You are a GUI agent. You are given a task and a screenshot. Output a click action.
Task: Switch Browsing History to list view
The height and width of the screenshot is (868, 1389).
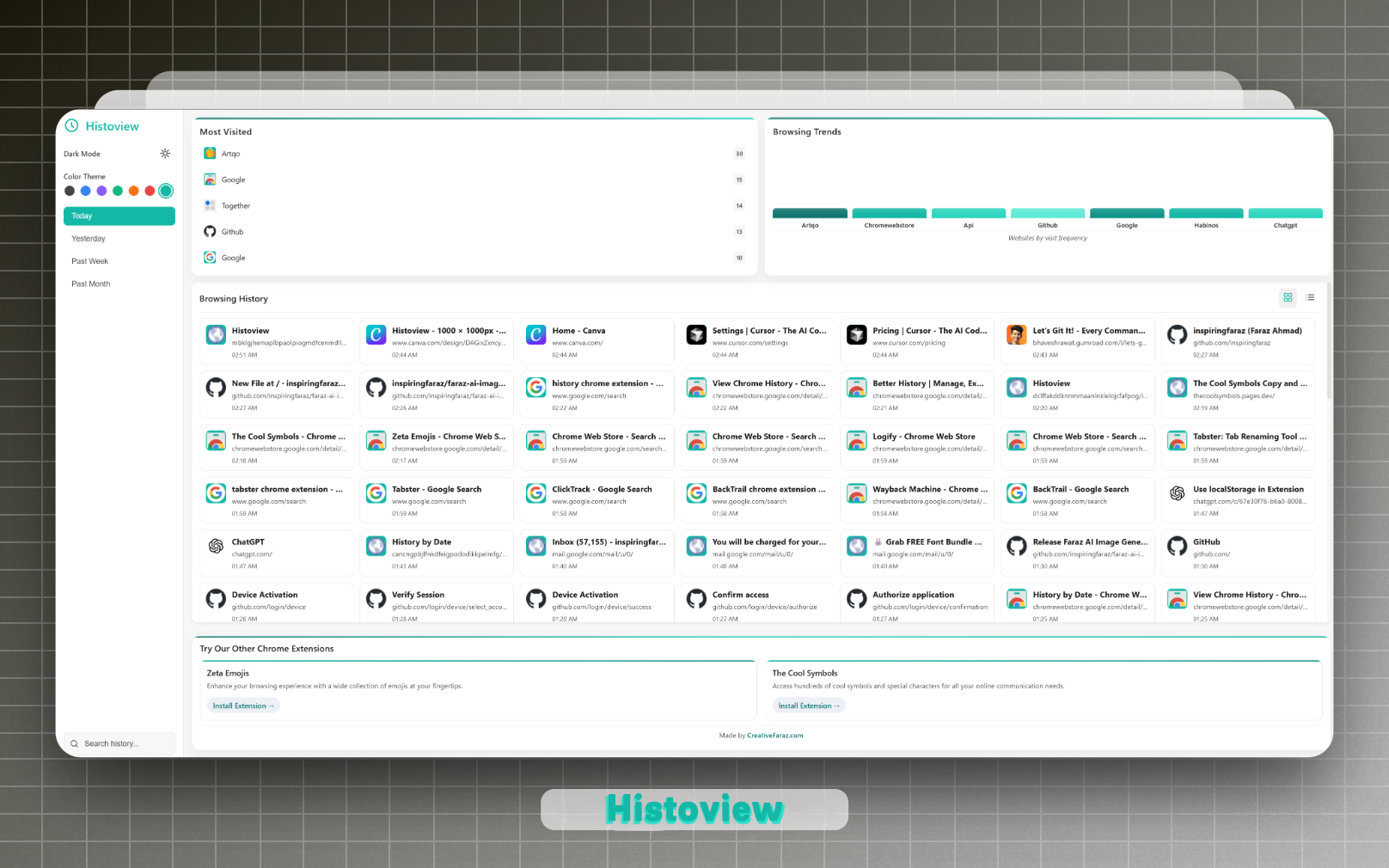[1310, 297]
